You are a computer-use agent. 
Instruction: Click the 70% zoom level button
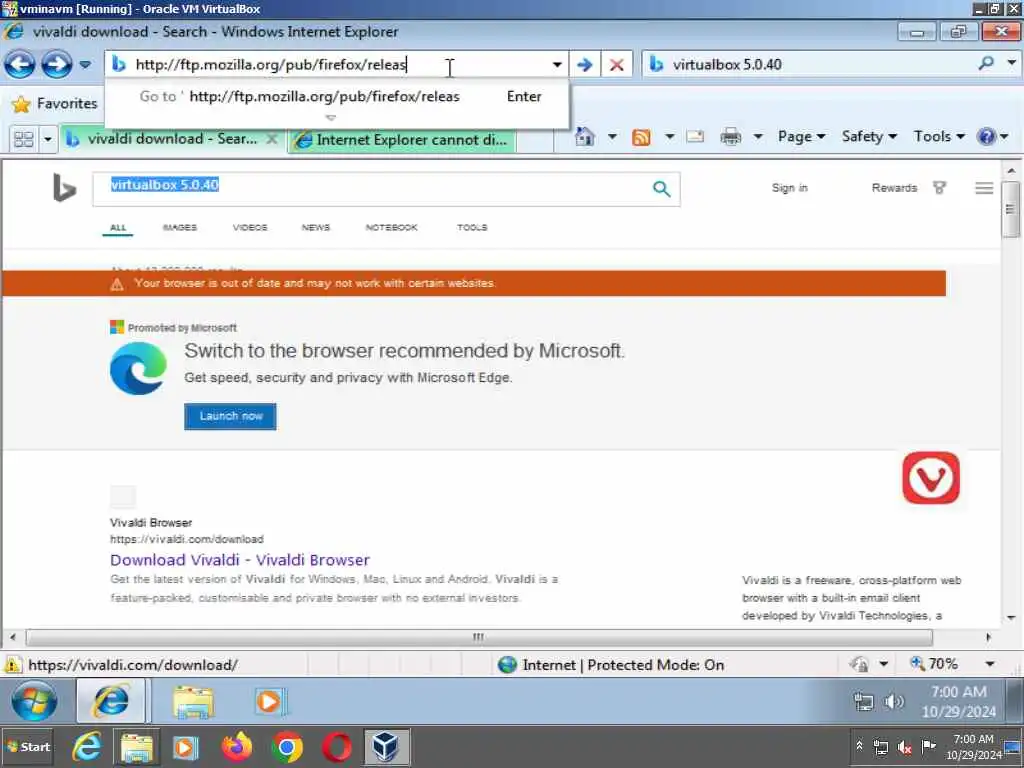(x=935, y=664)
